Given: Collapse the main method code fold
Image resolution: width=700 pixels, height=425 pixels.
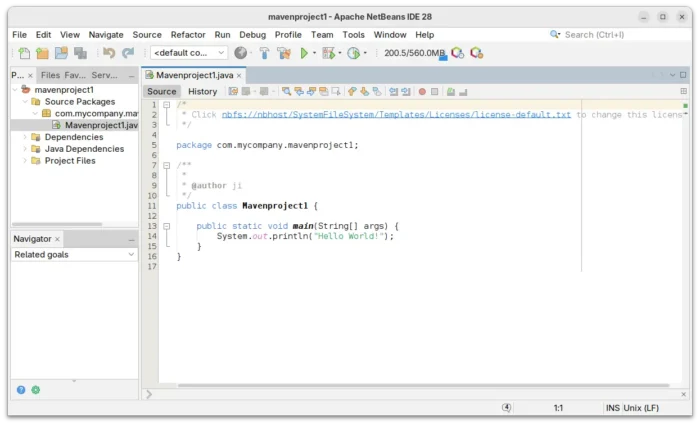Looking at the screenshot, I should tap(167, 226).
